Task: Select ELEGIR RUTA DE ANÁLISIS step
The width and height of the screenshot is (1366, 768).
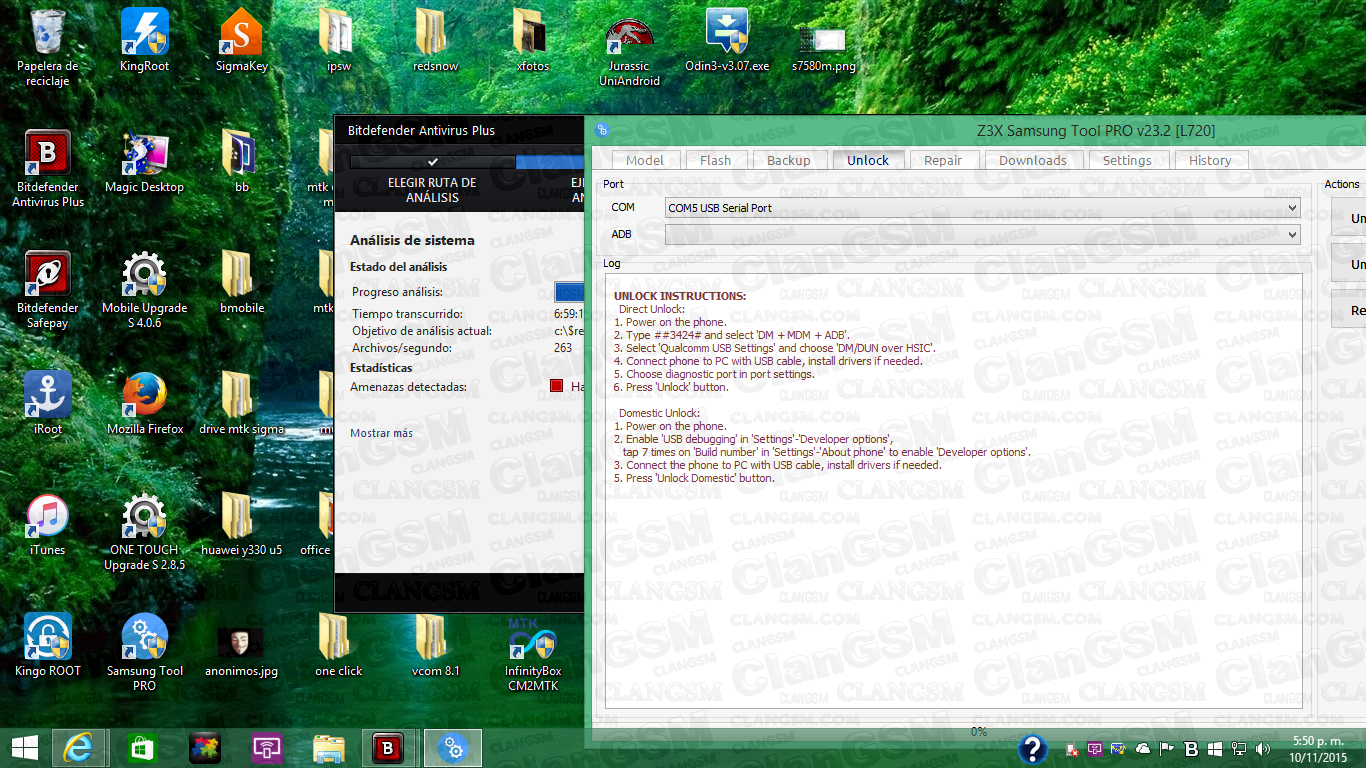Action: coord(432,190)
